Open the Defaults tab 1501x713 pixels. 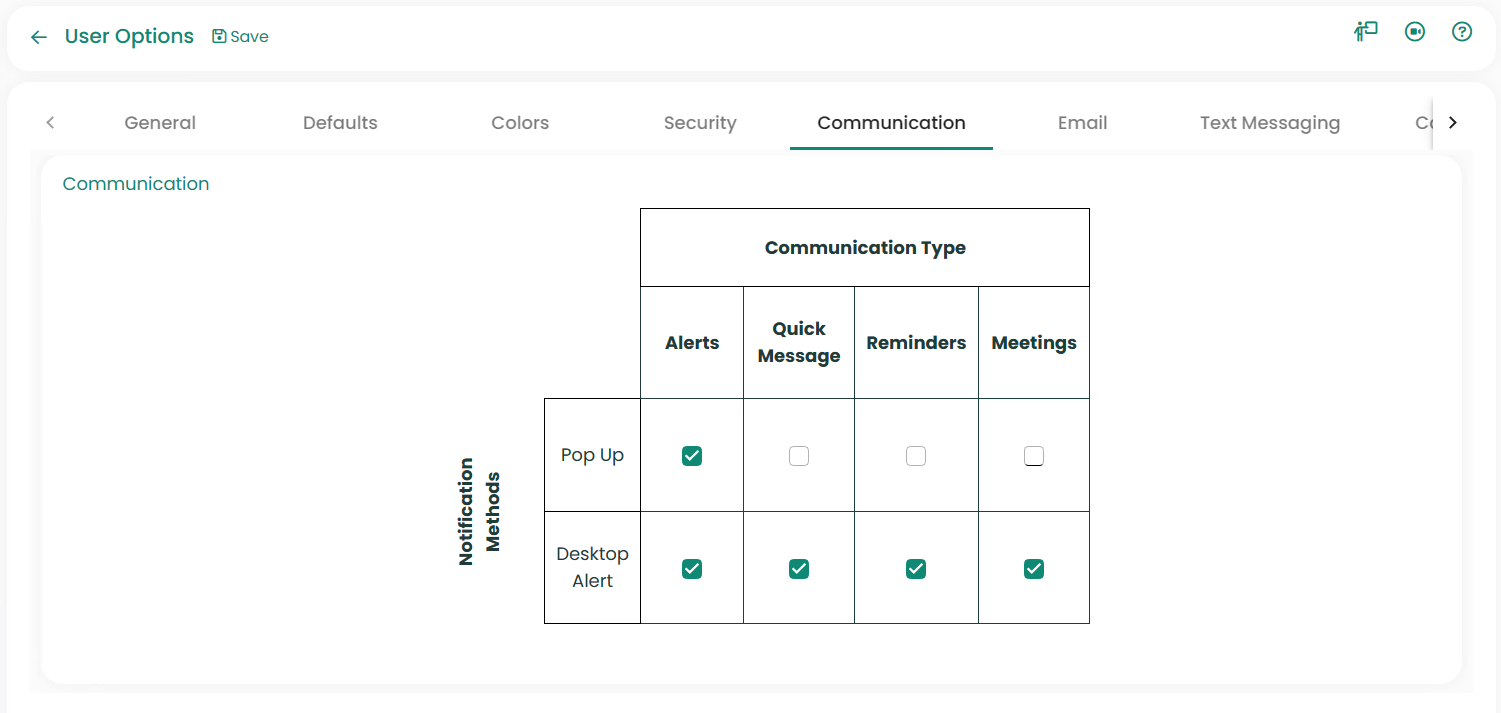340,123
